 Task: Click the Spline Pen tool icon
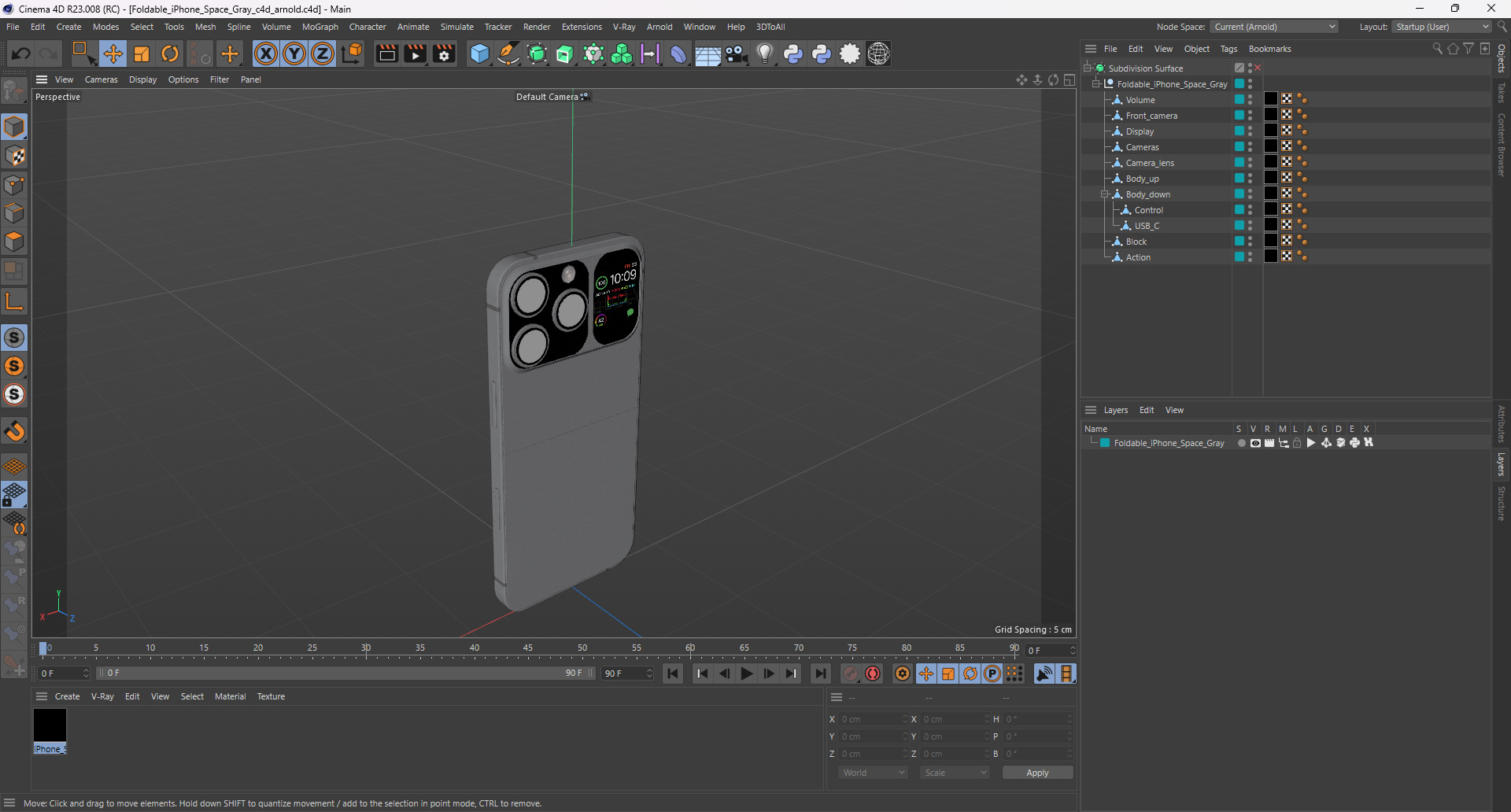tap(508, 54)
